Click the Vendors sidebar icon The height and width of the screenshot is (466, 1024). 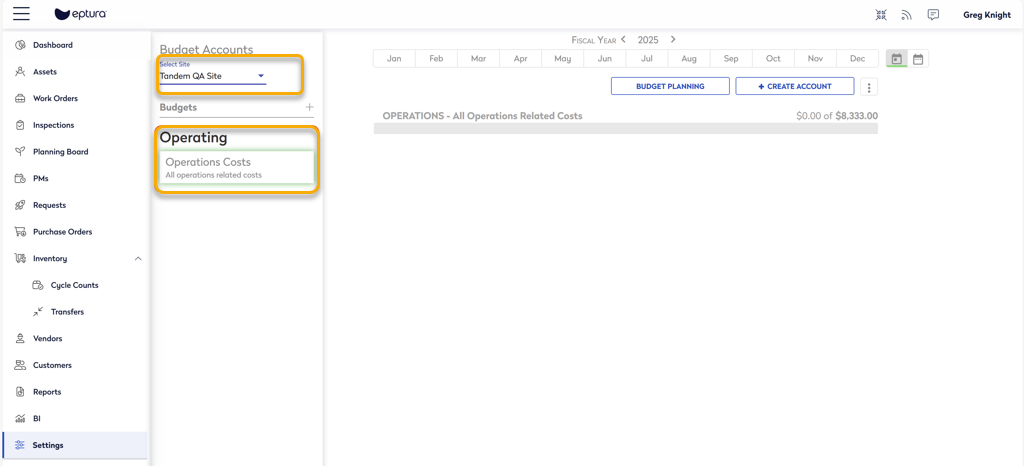(20, 339)
